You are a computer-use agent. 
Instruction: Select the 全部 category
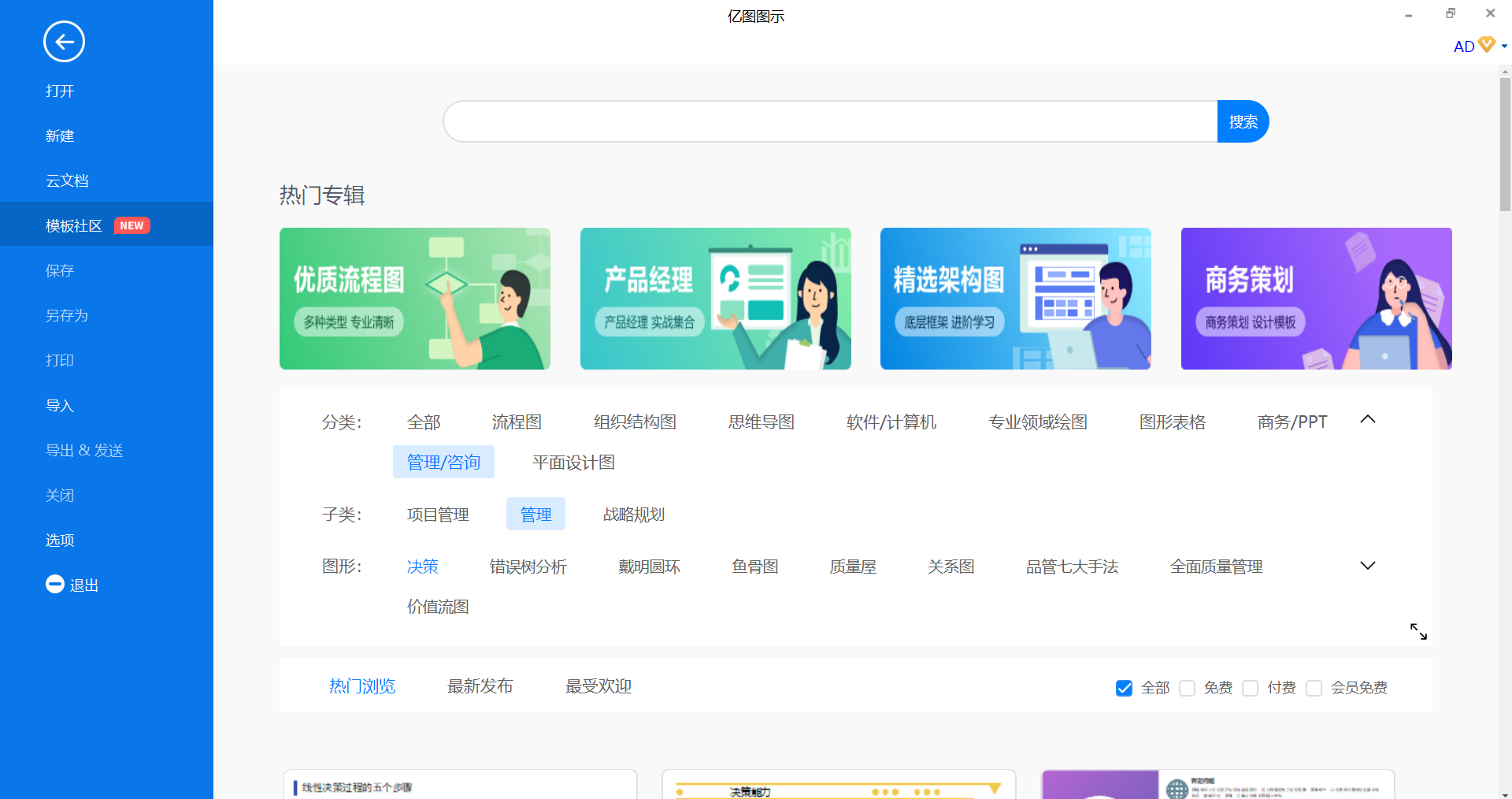[x=424, y=422]
